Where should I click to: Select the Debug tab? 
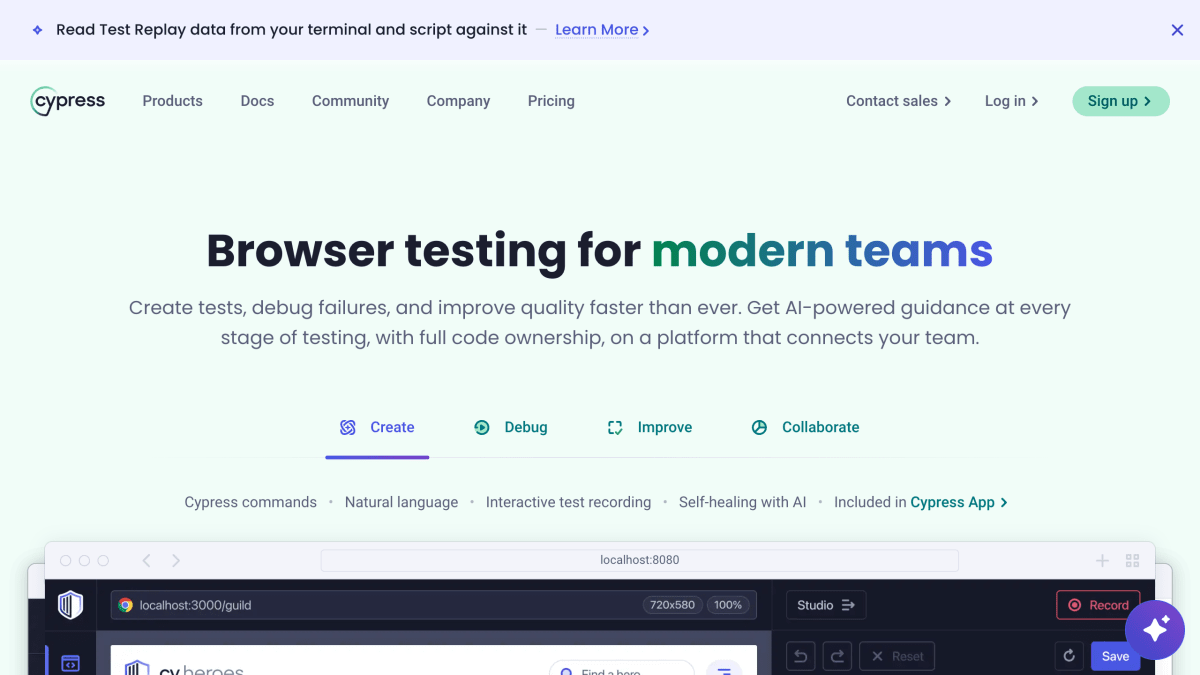511,427
